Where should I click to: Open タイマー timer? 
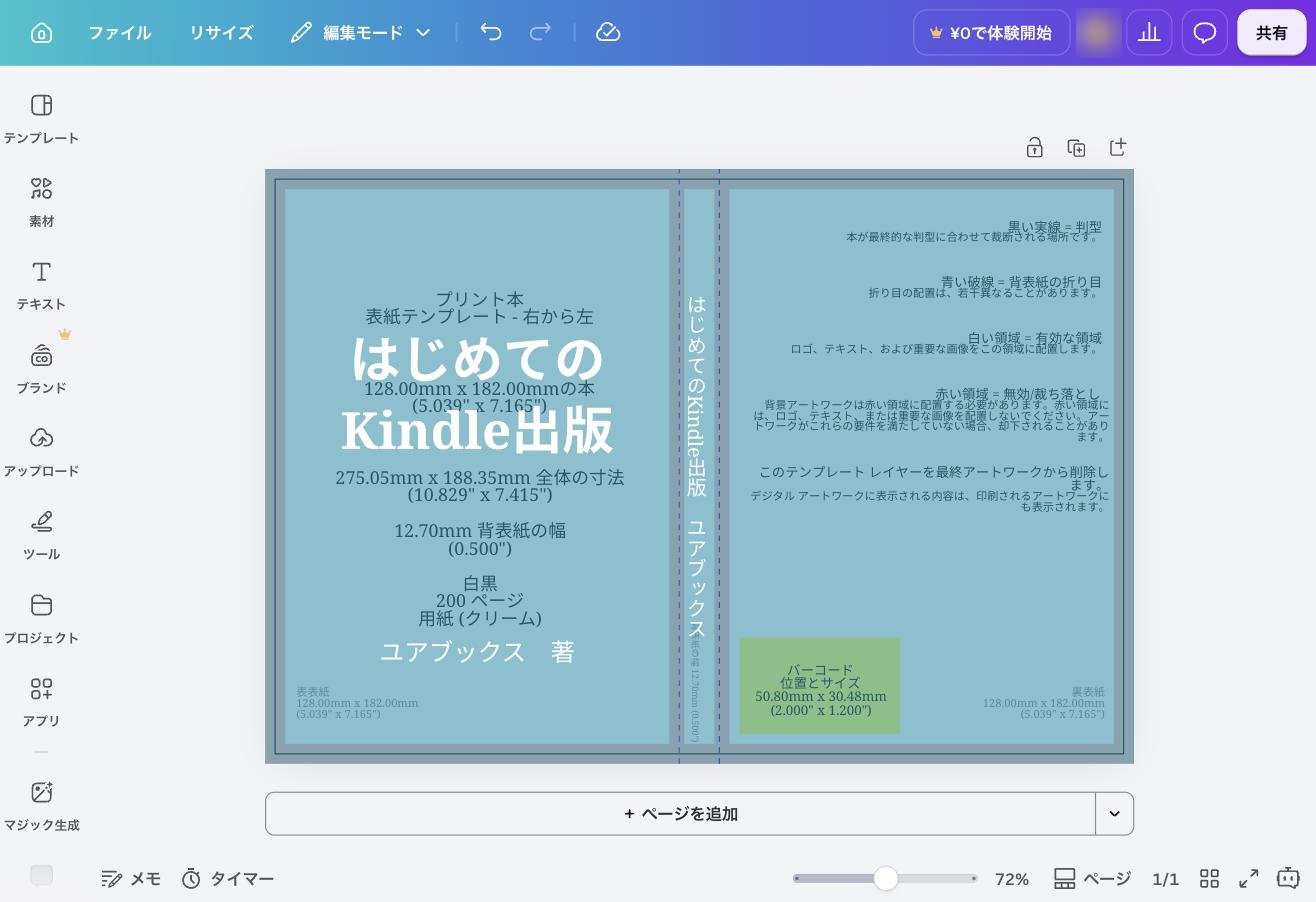[x=227, y=879]
